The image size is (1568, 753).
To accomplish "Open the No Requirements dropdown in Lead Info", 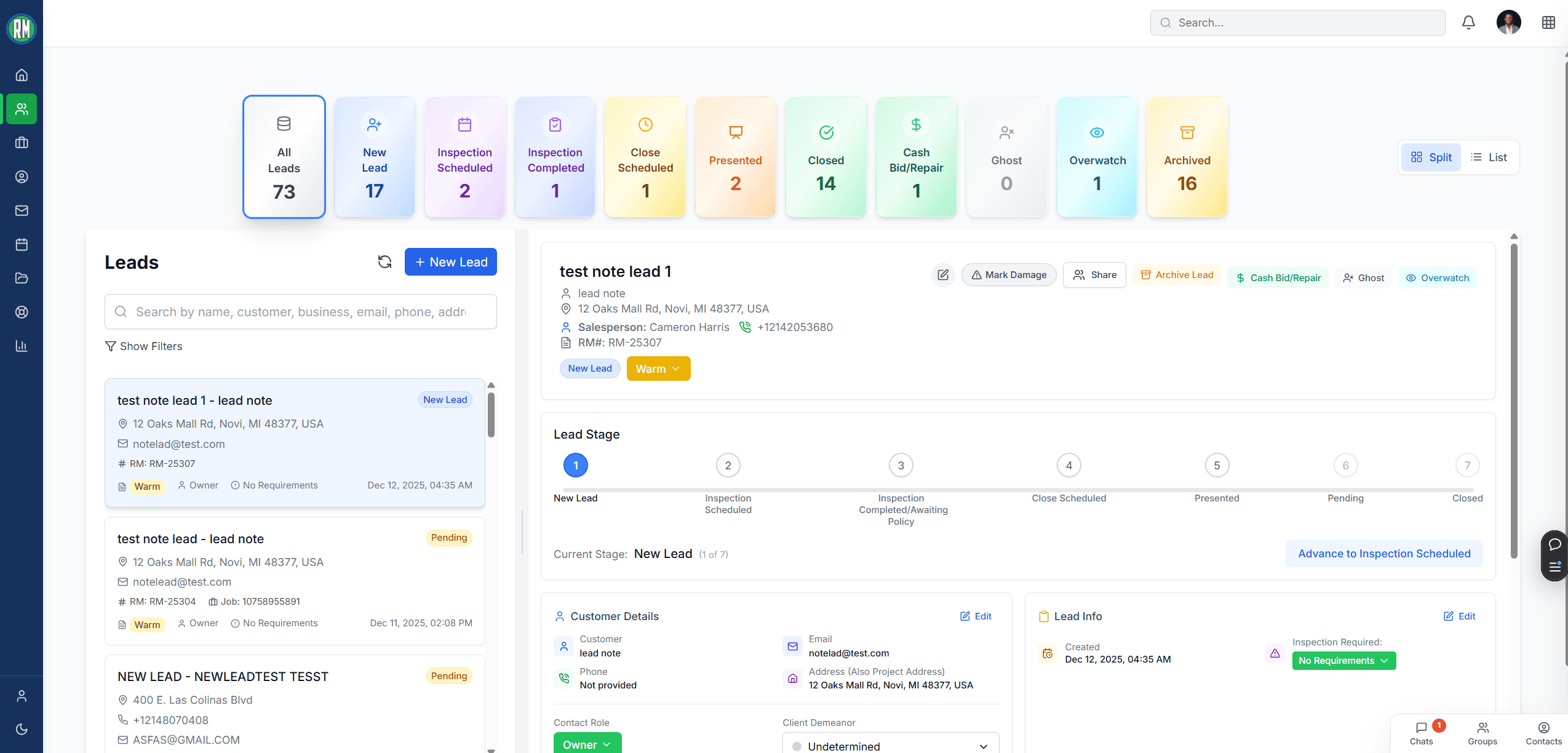I will [1343, 660].
